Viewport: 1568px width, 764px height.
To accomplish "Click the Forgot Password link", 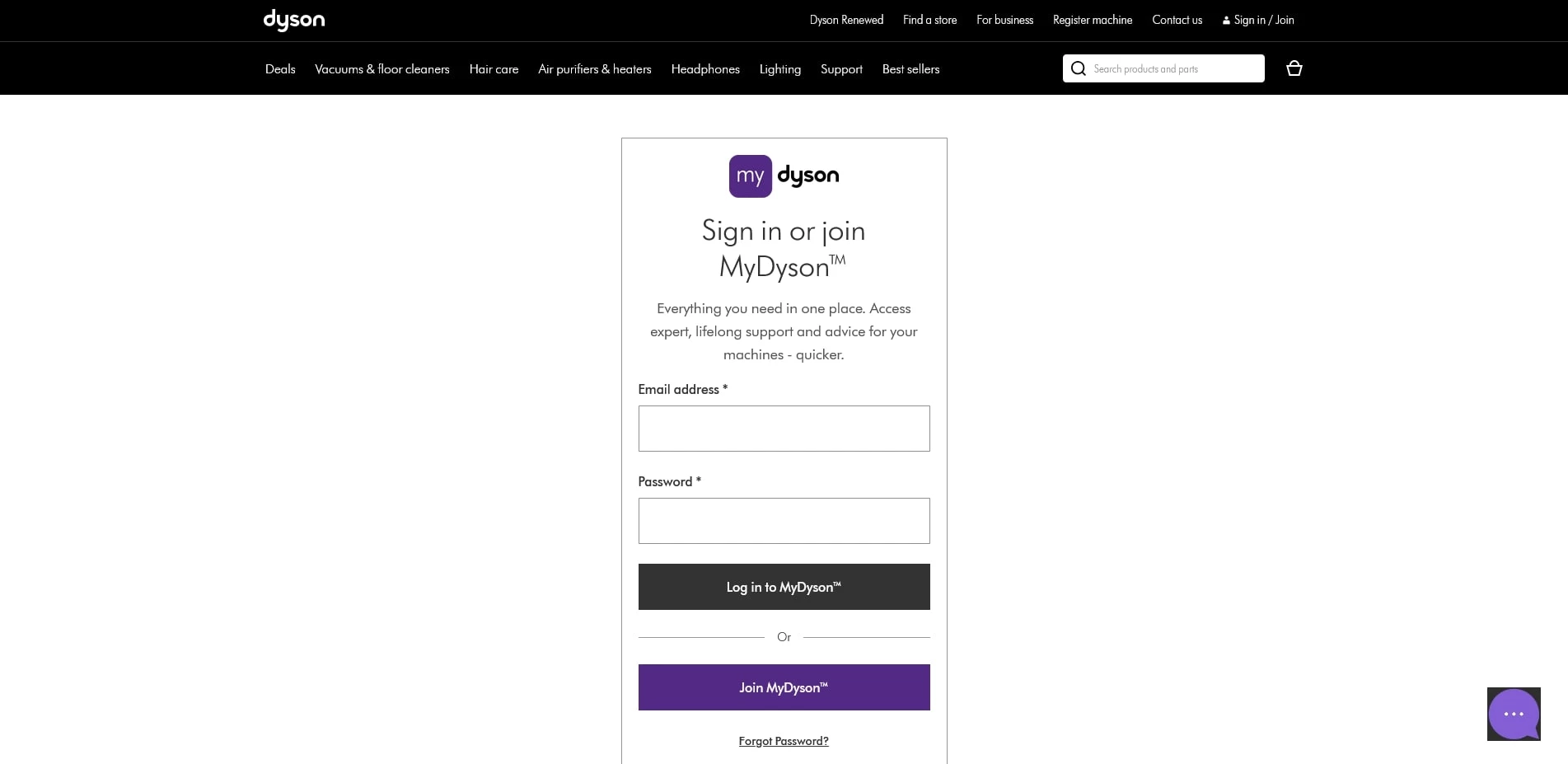I will 784,741.
